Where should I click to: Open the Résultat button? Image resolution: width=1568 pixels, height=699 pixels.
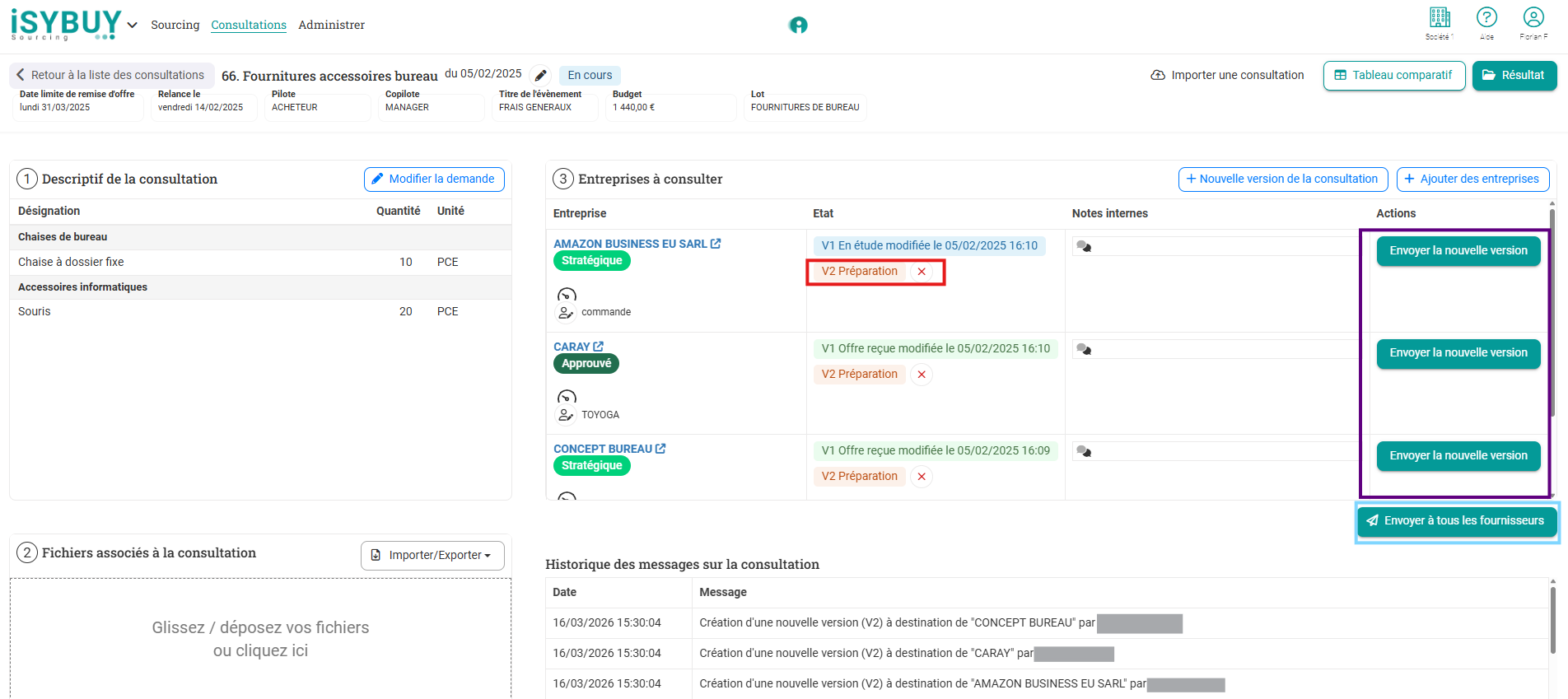pos(1514,75)
